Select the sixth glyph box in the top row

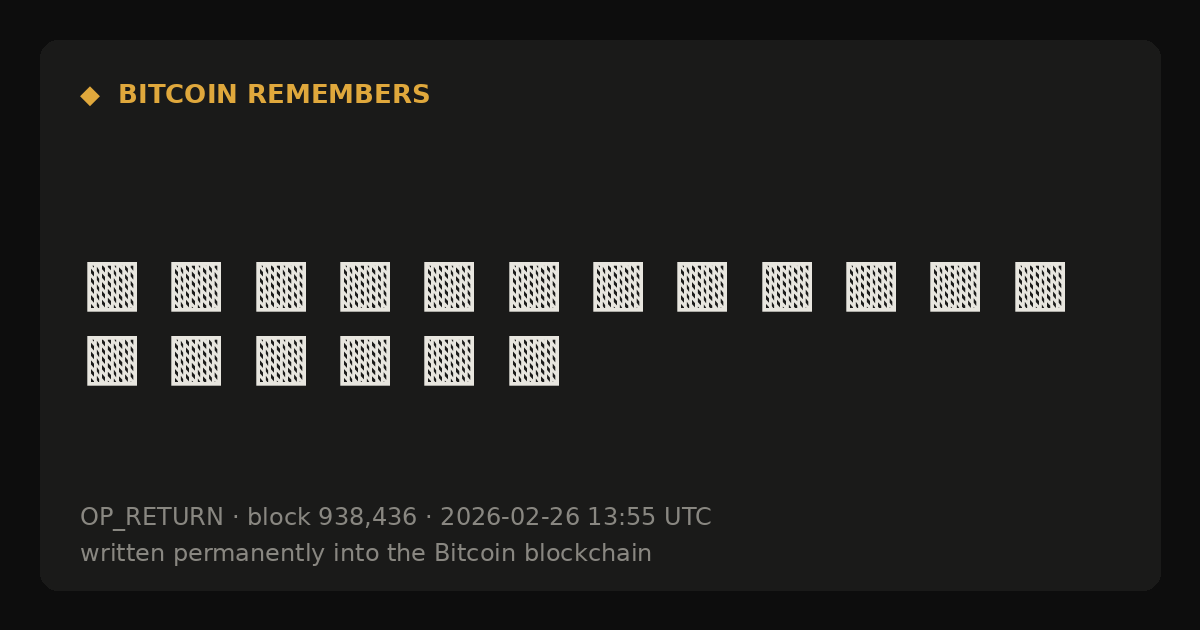pos(534,287)
